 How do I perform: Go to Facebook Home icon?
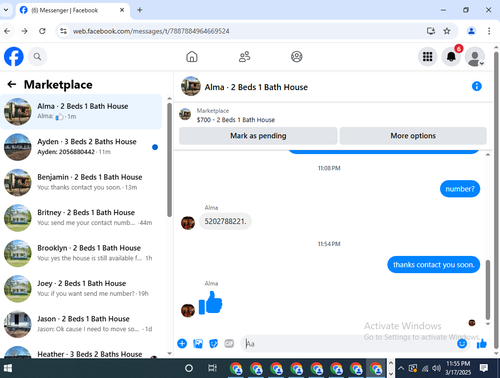coord(192,57)
